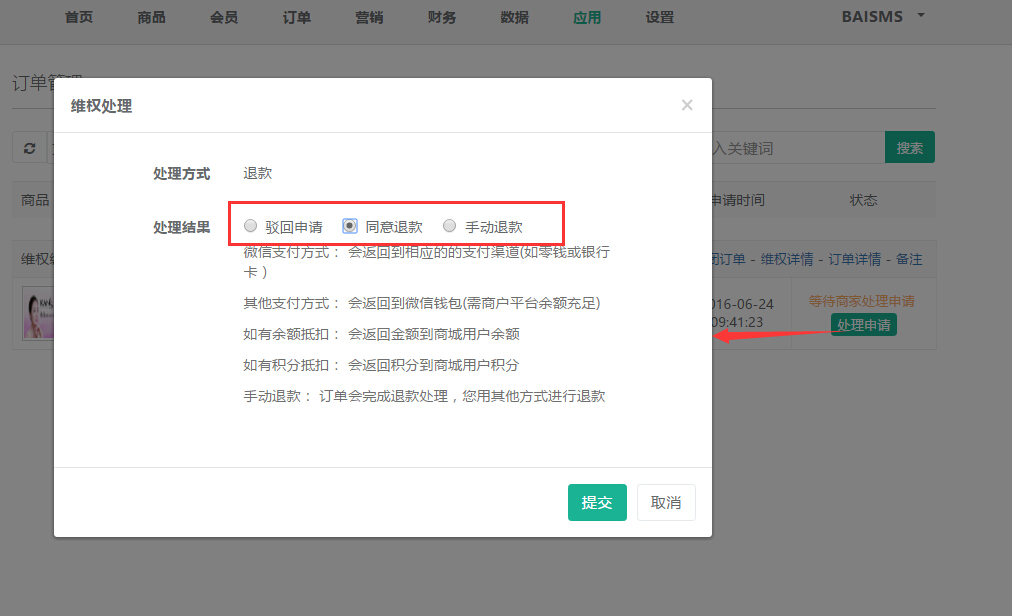Open the product thumbnail image in the order row
Screen dimensions: 1012x616
[x=38, y=313]
